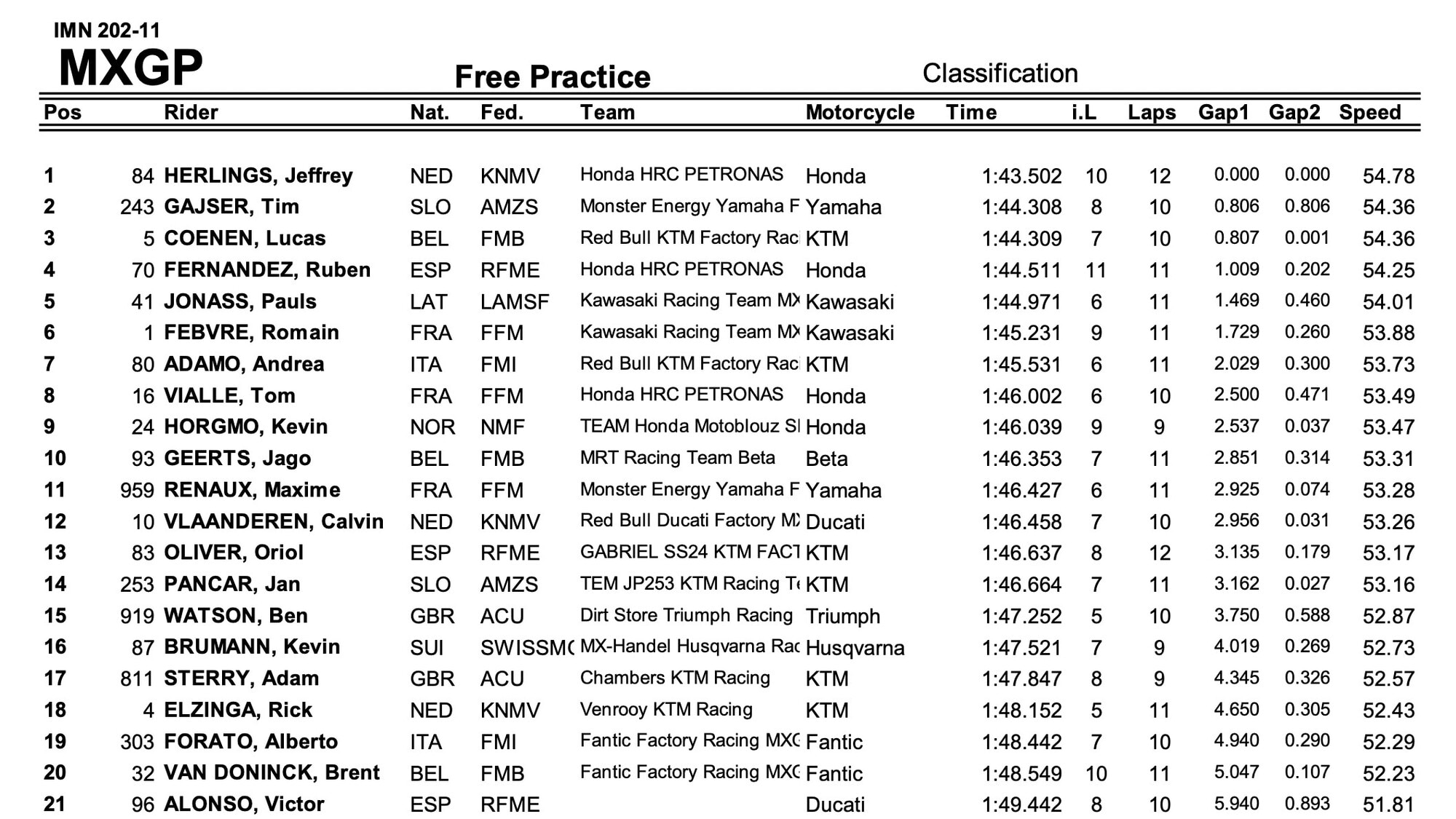The image size is (1456, 819).
Task: Select the Gap1 column header
Action: [x=1224, y=112]
